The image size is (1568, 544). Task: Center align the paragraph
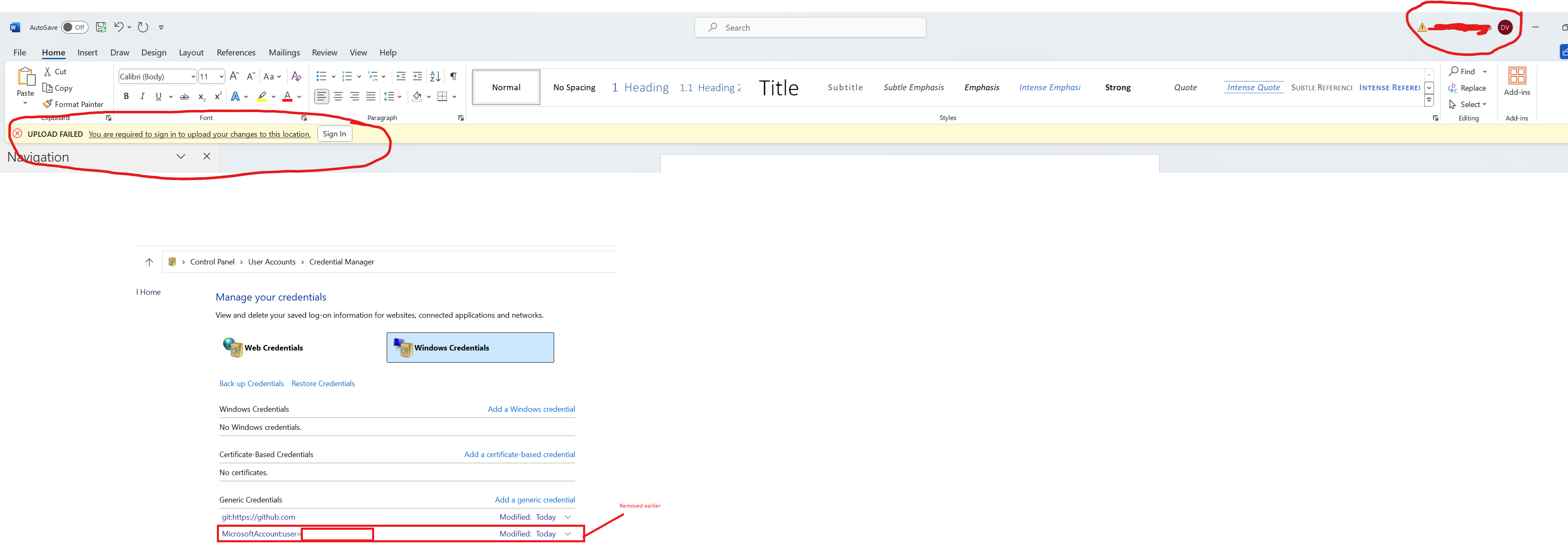338,96
